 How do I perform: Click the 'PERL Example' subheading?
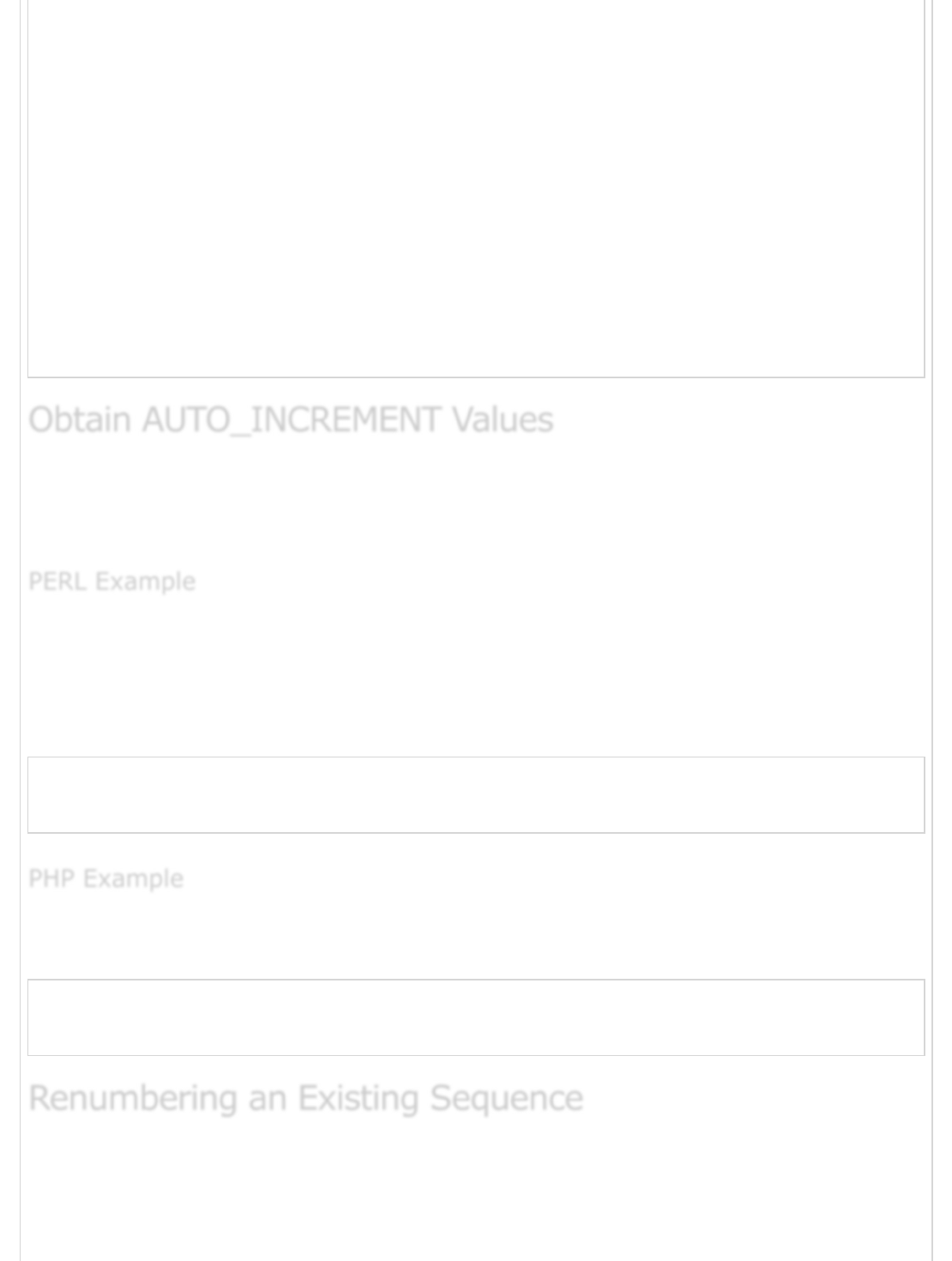[112, 582]
